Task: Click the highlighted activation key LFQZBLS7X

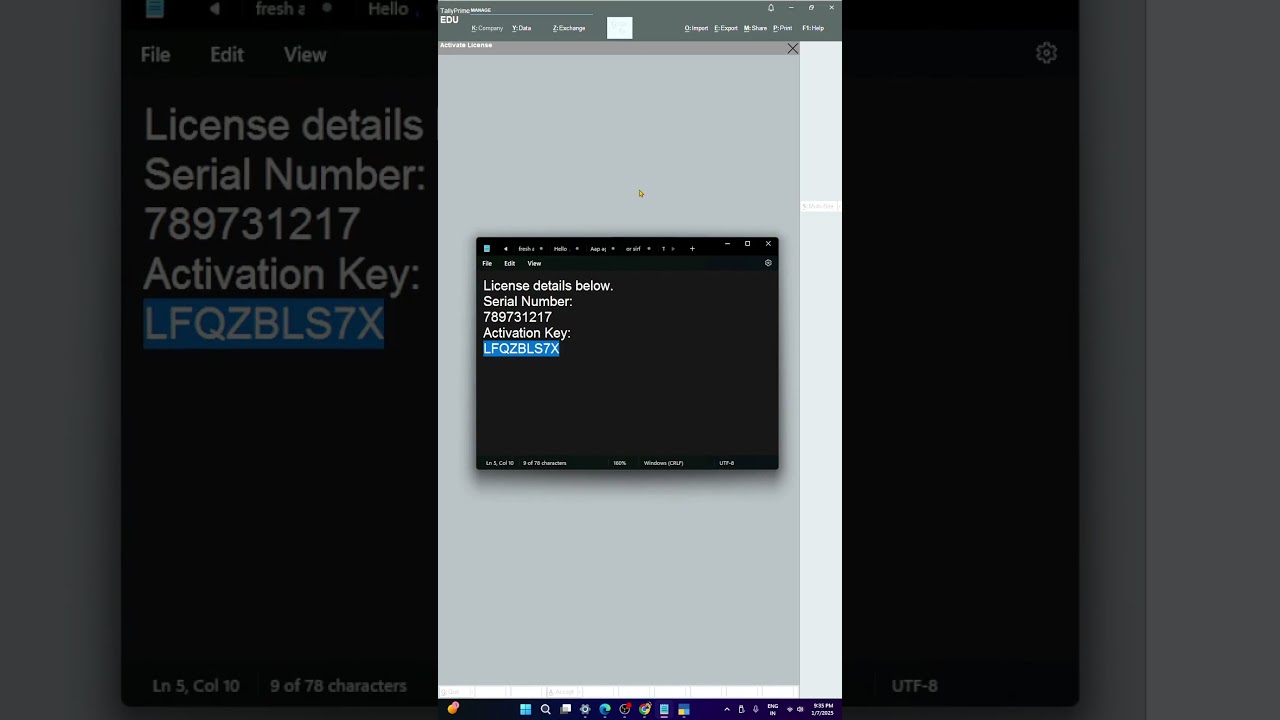Action: click(x=521, y=349)
